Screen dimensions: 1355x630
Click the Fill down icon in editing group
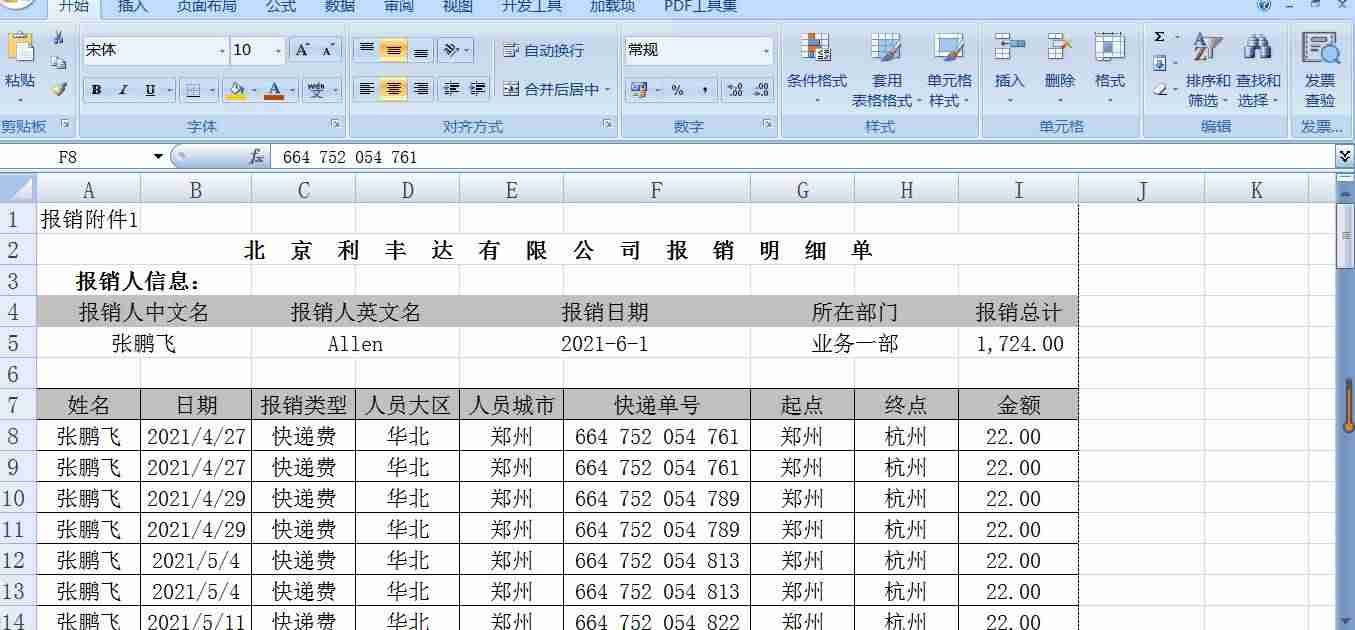1160,63
